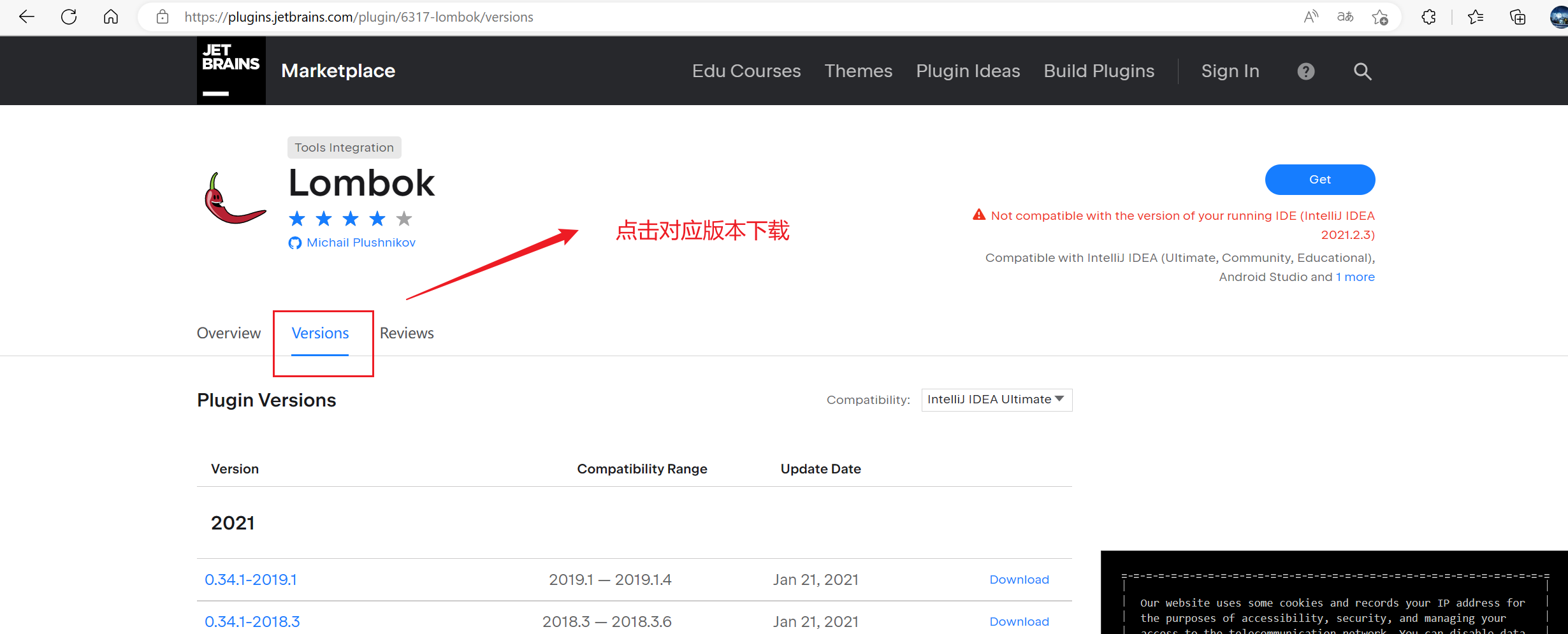This screenshot has height=634, width=1568.
Task: Click the Tools Integration tag
Action: [344, 147]
